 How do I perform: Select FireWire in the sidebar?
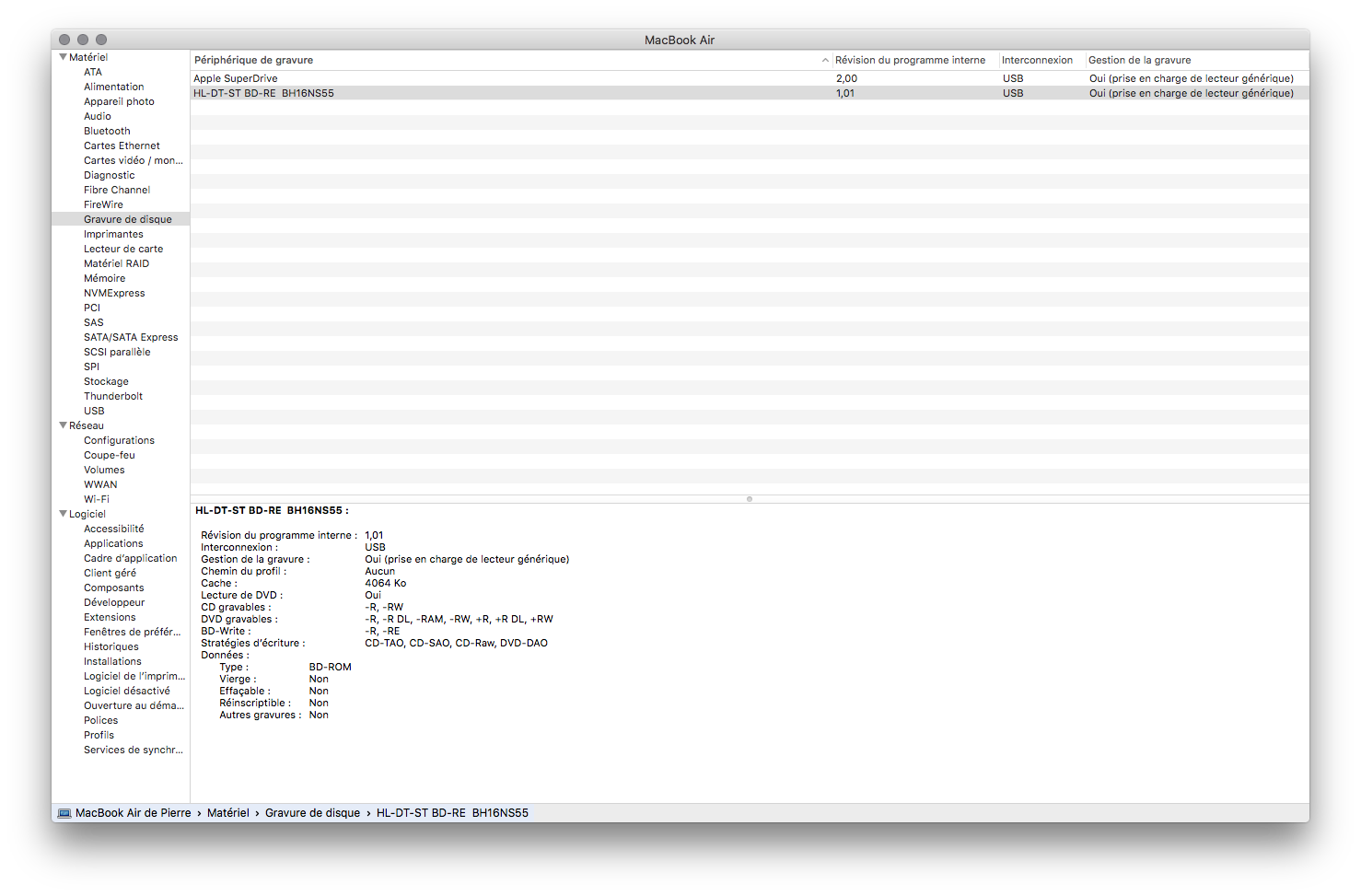coord(103,204)
